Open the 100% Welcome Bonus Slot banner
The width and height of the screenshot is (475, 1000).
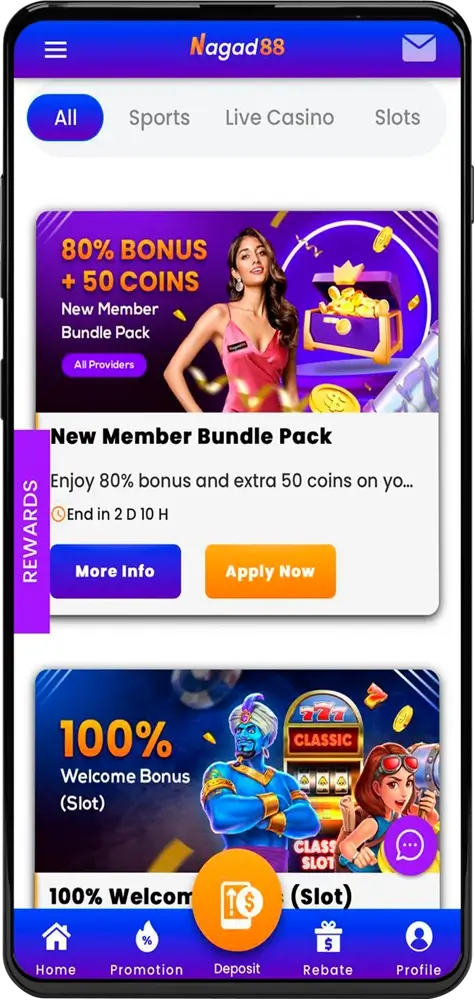pos(237,771)
